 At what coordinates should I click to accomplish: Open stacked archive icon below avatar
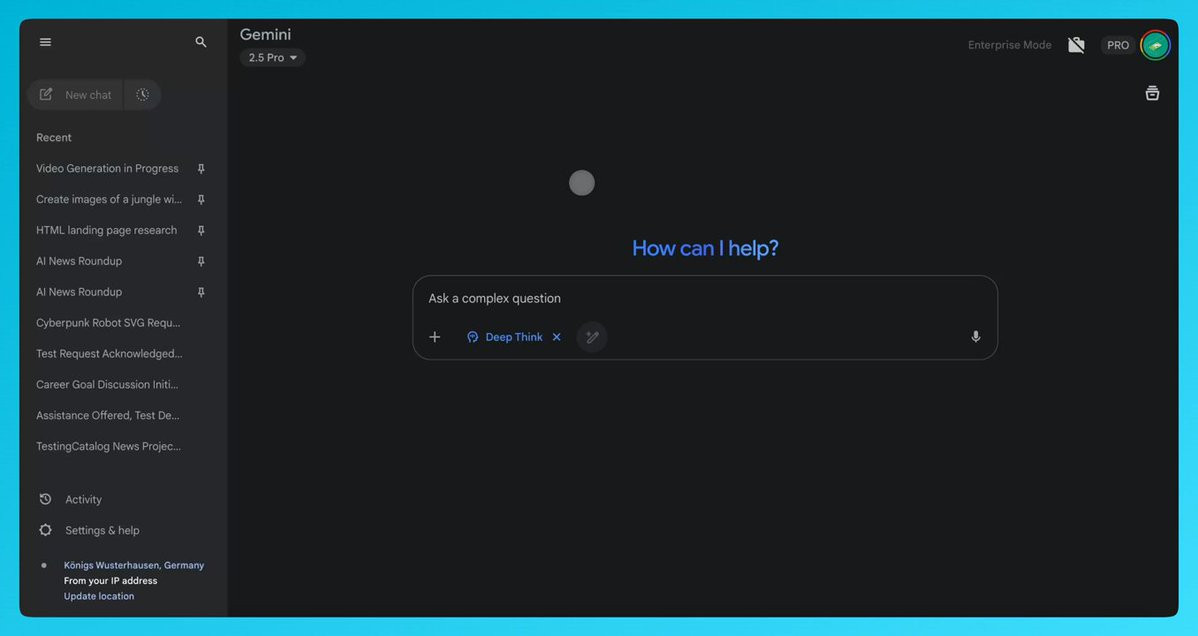tap(1152, 93)
